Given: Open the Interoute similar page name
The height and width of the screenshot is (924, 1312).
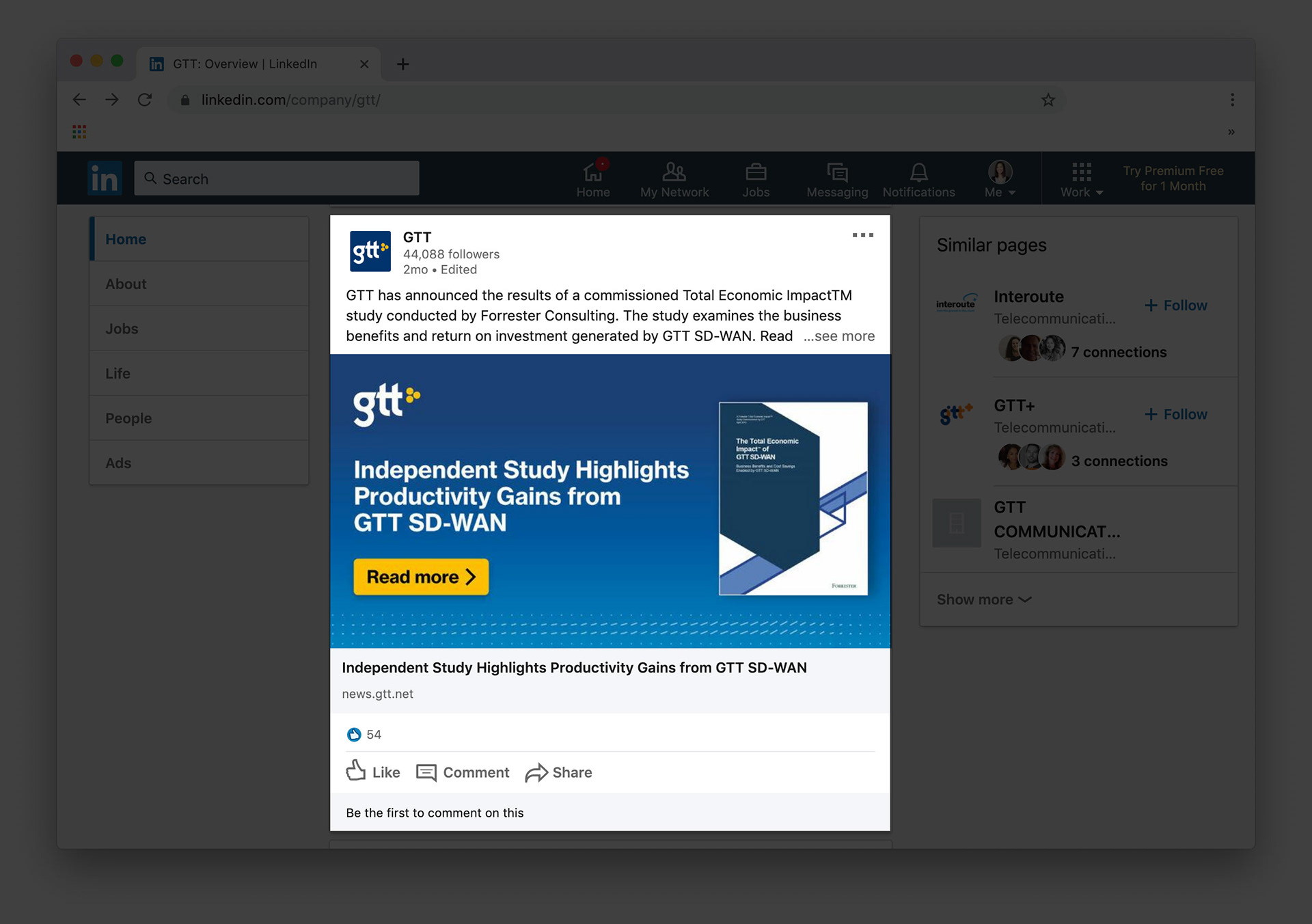Looking at the screenshot, I should tap(1028, 297).
